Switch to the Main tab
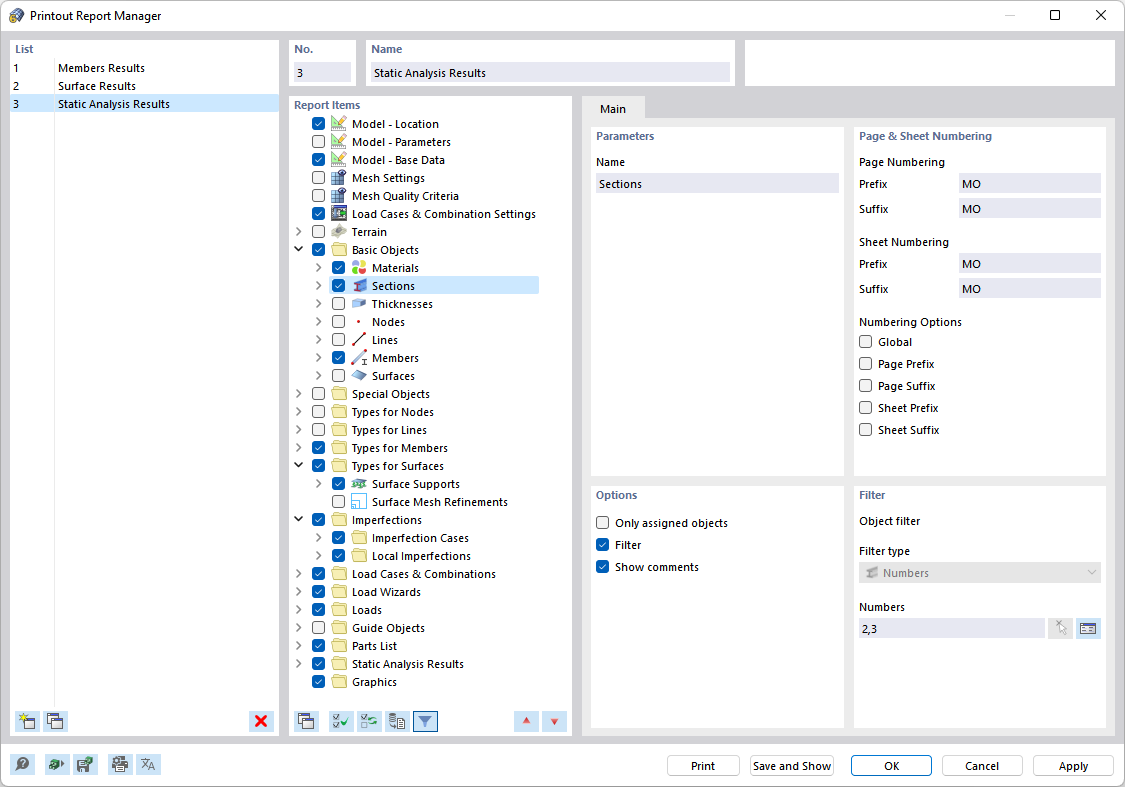 613,108
